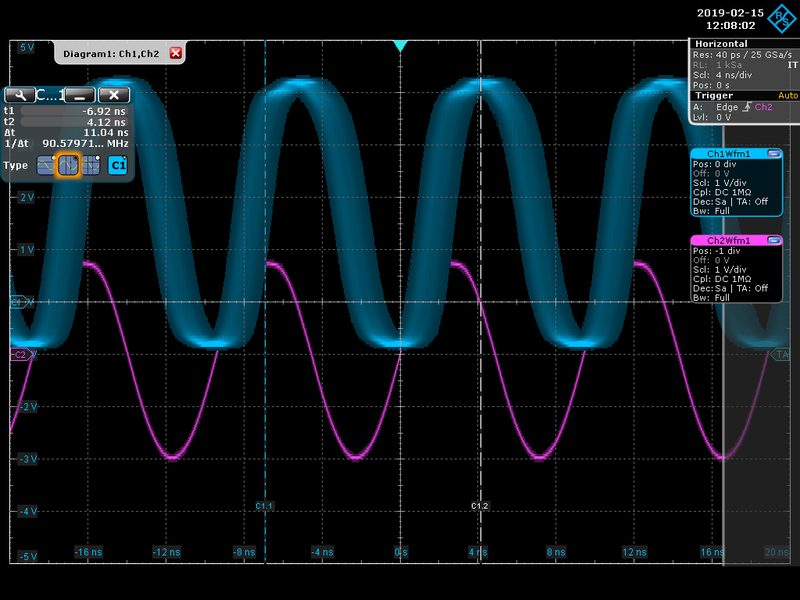The height and width of the screenshot is (600, 800).
Task: Minimize the cursor results box
Action: coord(81,94)
